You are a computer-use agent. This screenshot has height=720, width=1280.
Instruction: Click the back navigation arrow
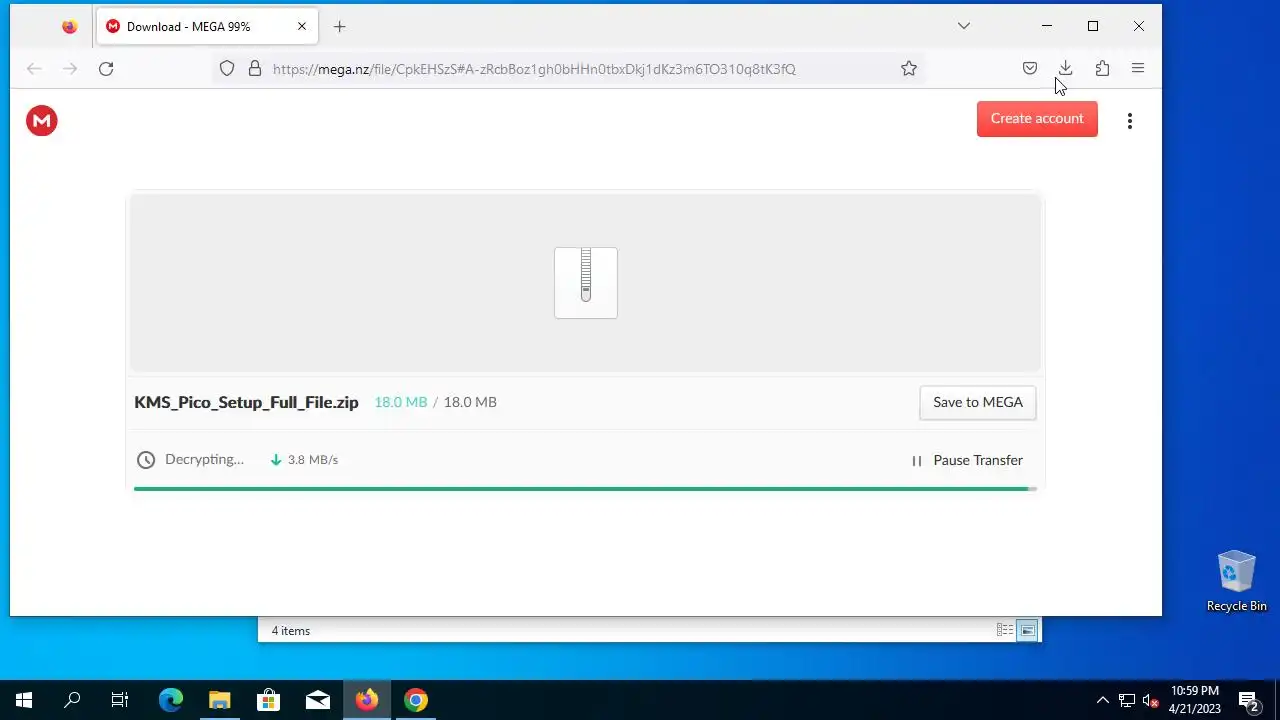(34, 68)
